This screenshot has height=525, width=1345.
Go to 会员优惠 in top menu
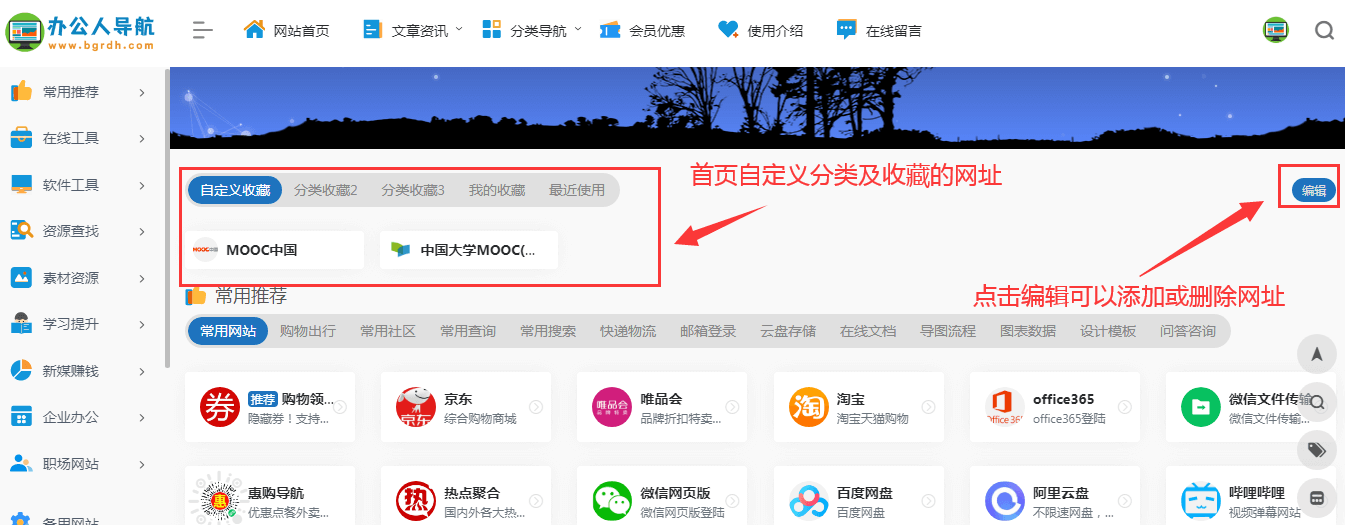(643, 30)
